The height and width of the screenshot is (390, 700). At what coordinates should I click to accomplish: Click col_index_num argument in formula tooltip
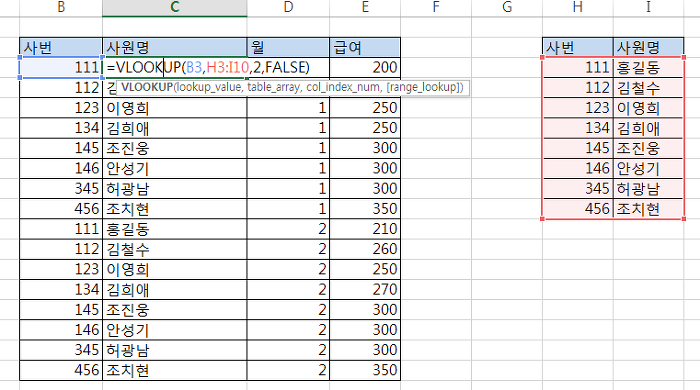click(344, 87)
